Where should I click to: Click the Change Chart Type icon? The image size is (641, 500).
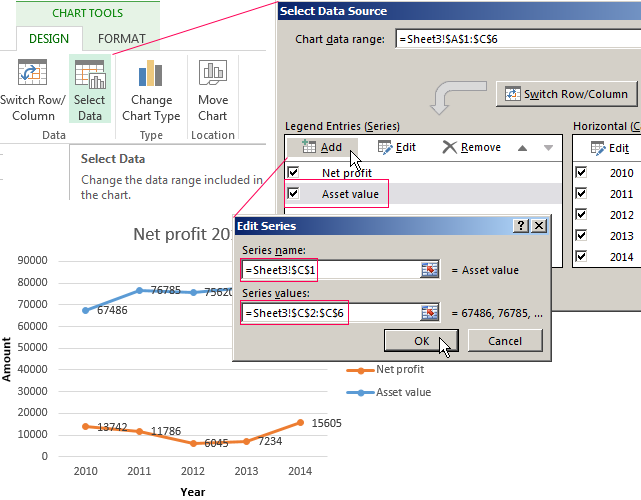pyautogui.click(x=151, y=77)
